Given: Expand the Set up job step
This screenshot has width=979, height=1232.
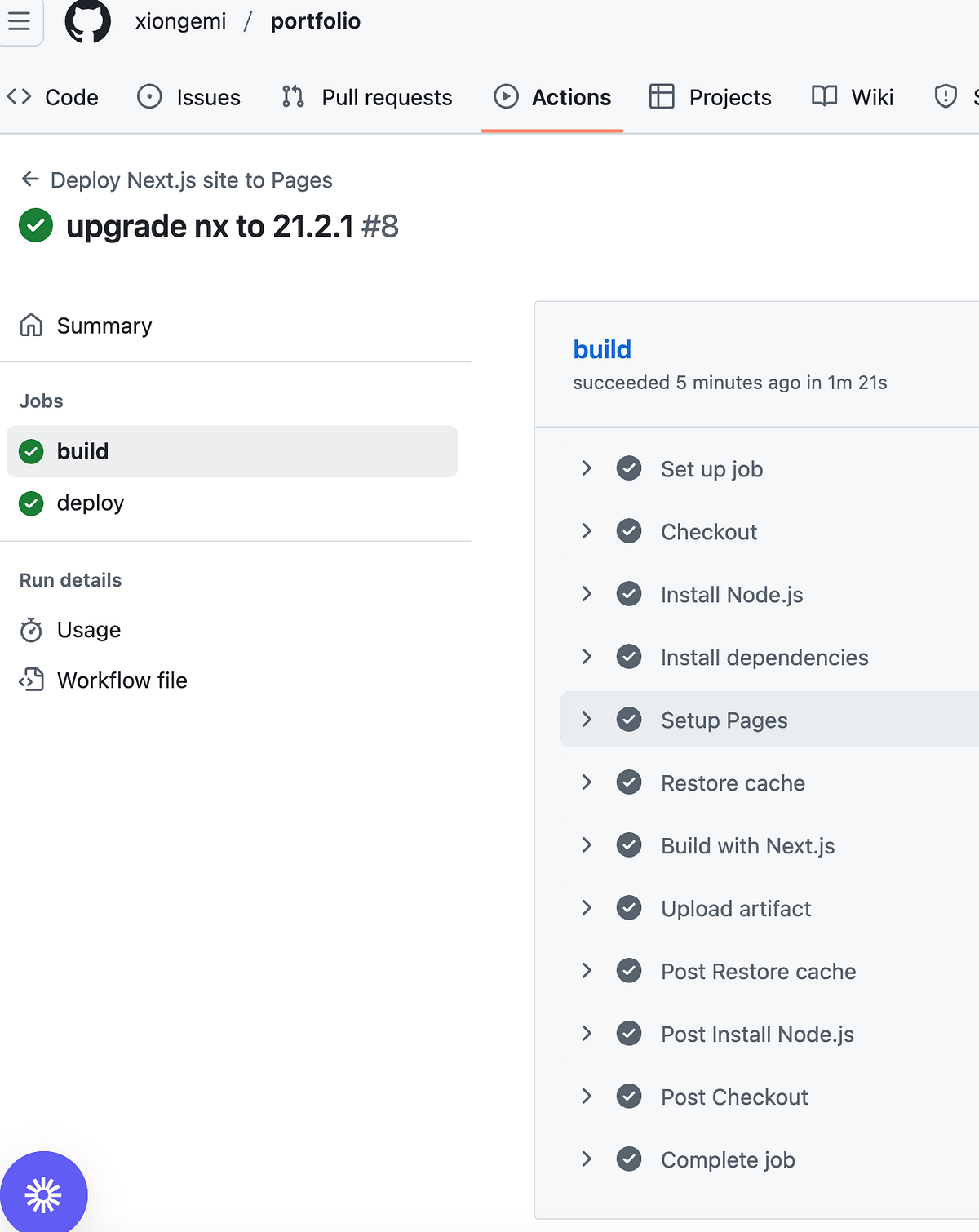Looking at the screenshot, I should [x=587, y=468].
